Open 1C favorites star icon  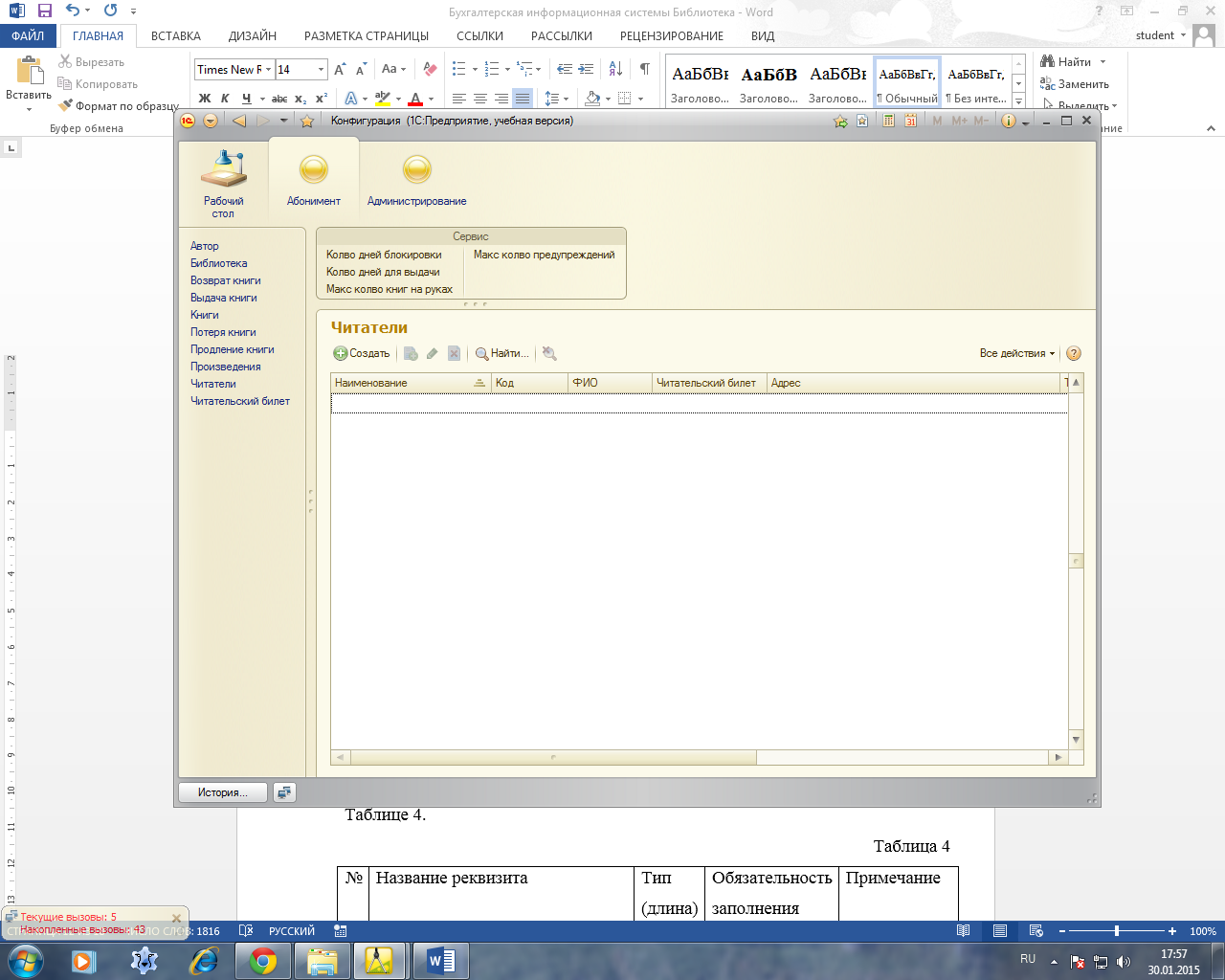tap(306, 121)
